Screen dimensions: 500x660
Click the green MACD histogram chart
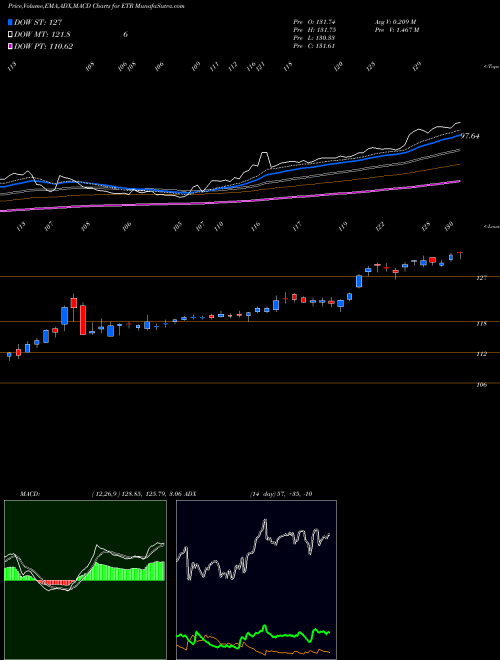pyautogui.click(x=85, y=580)
